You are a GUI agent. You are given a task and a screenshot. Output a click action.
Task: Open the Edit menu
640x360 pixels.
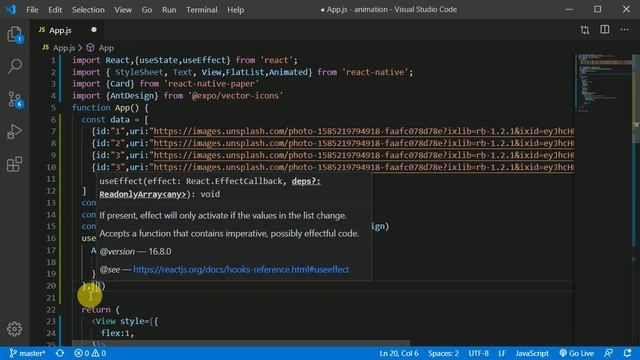(55, 10)
